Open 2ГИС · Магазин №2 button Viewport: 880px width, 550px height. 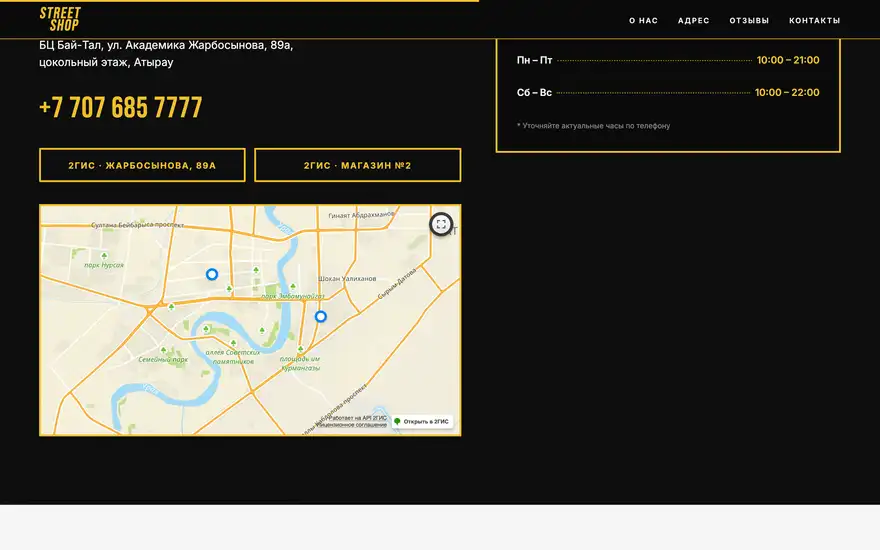point(358,165)
